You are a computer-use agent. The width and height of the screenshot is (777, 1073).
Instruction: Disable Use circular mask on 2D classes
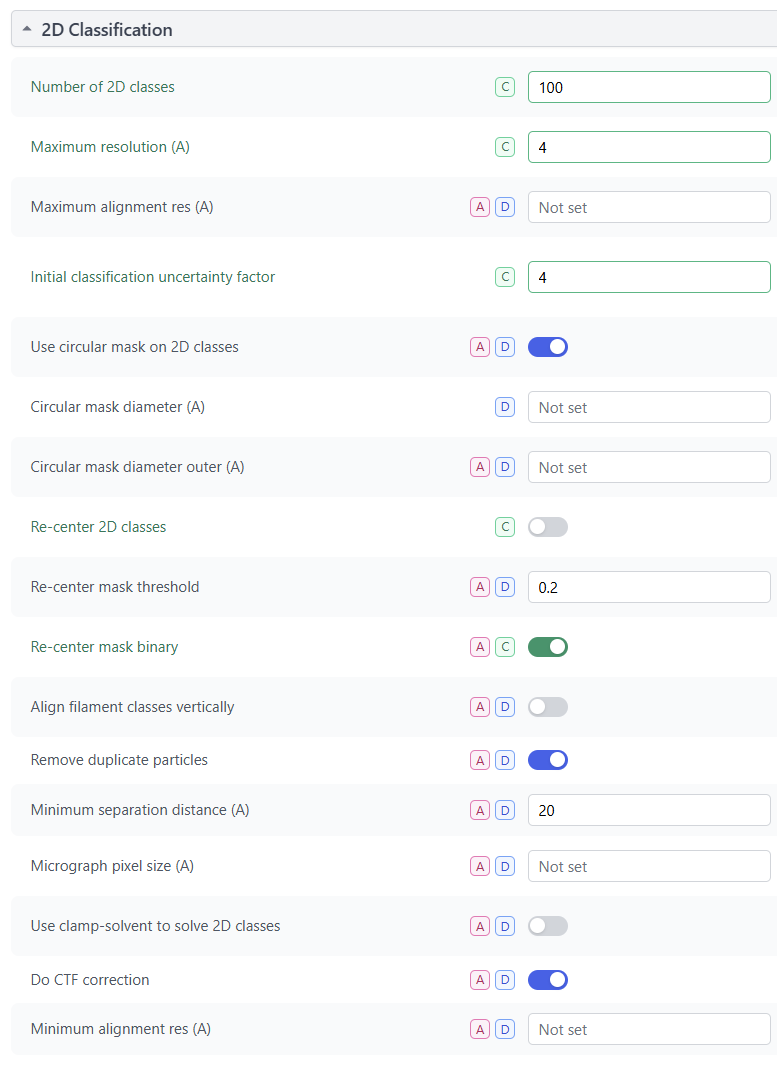pos(548,347)
